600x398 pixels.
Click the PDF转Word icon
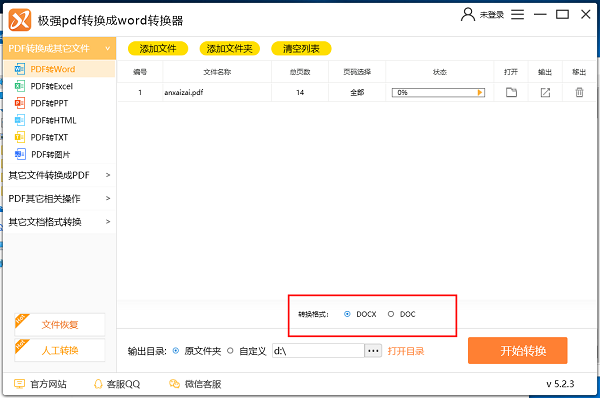(20, 69)
